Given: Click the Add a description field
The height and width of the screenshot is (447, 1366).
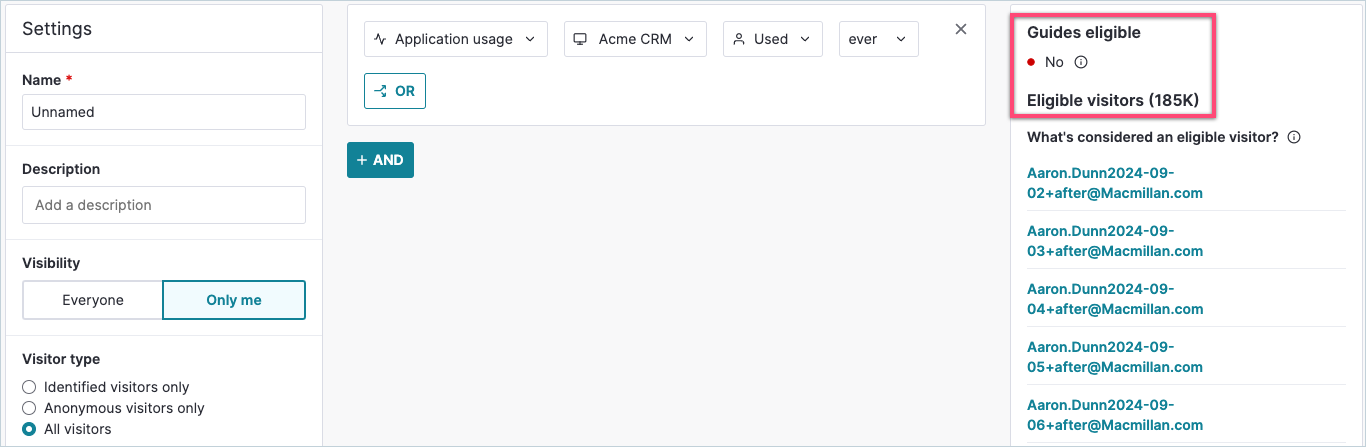Looking at the screenshot, I should (x=164, y=205).
